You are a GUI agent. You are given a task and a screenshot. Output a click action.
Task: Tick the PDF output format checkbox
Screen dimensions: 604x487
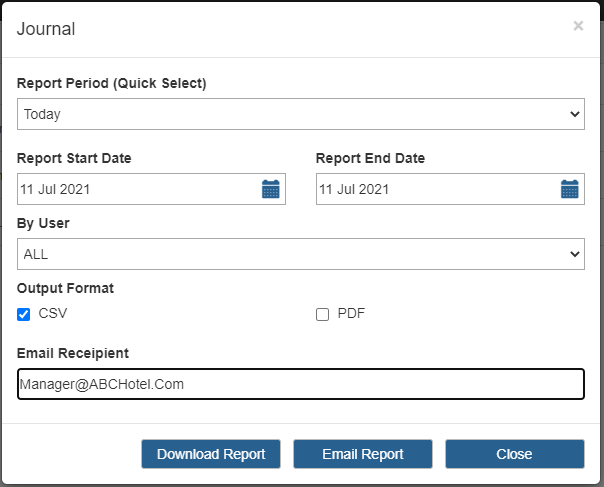click(x=322, y=314)
